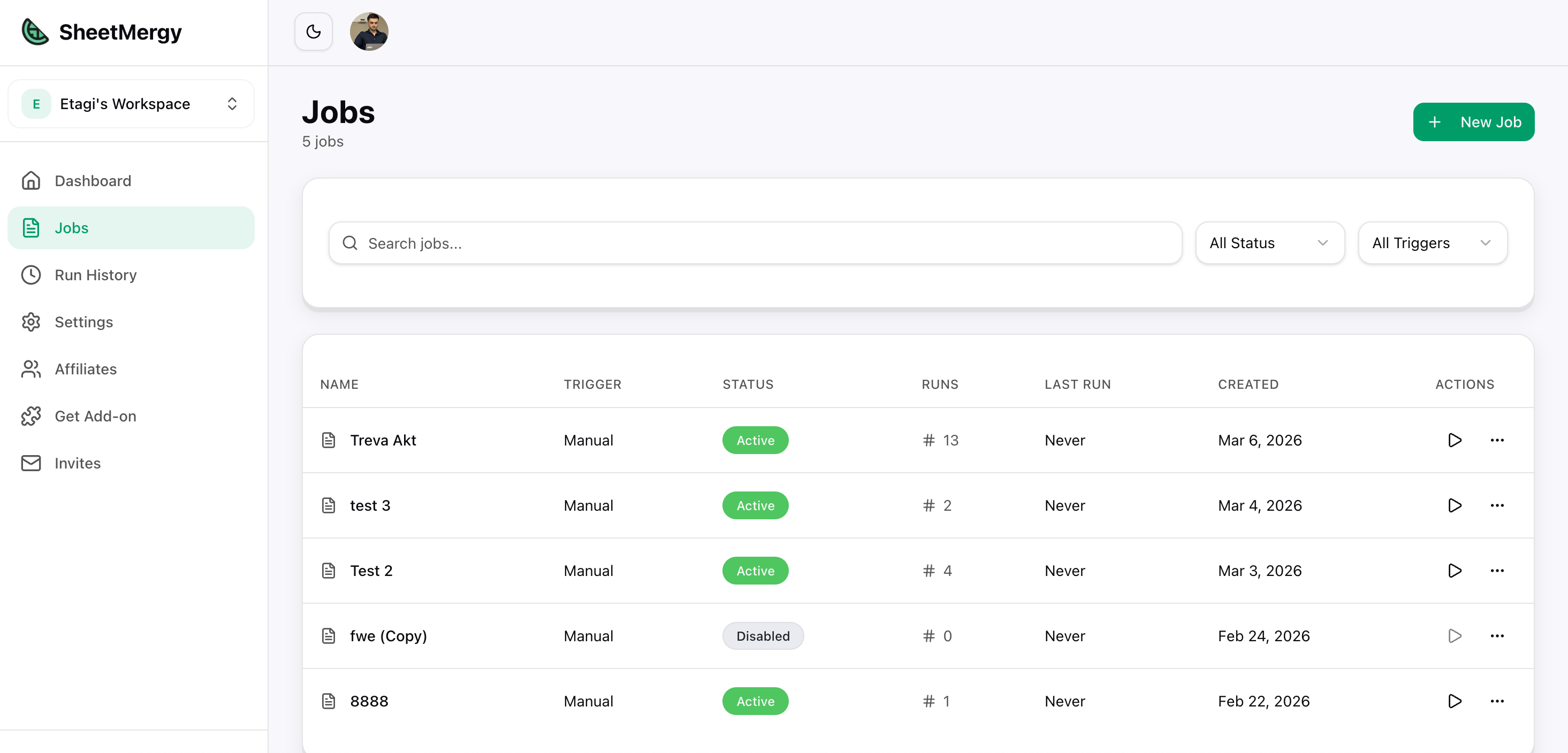The width and height of the screenshot is (1568, 753).
Task: Click the SheetMergy logo icon
Action: [x=35, y=32]
